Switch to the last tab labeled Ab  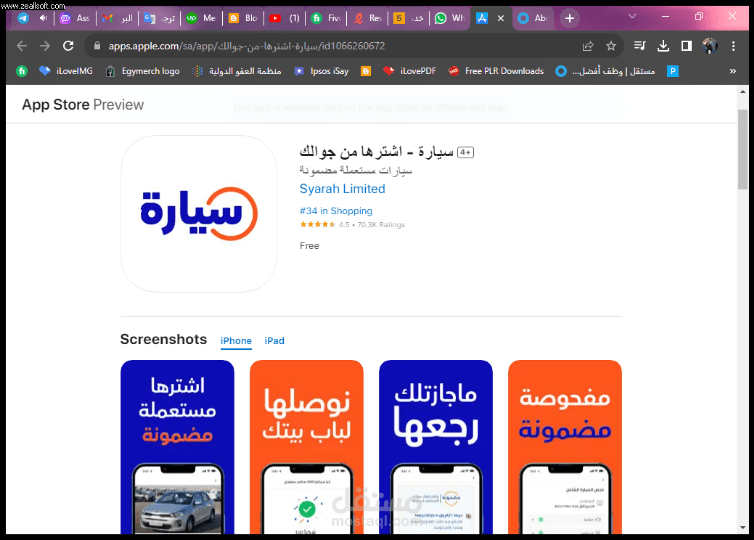pos(534,18)
